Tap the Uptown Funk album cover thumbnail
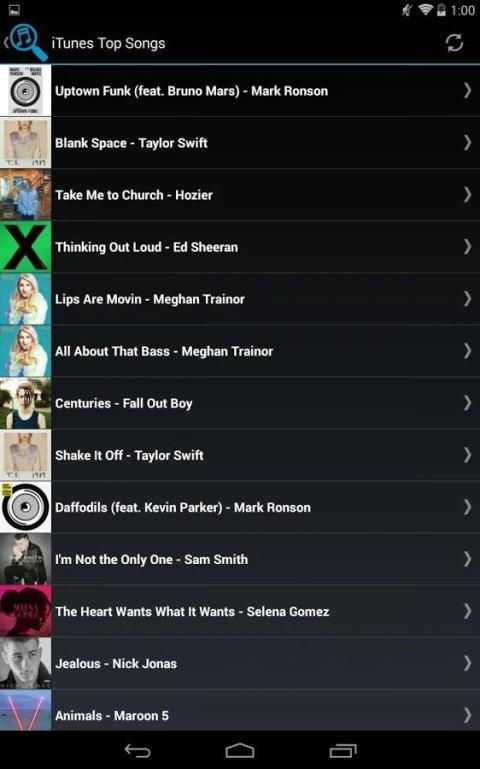This screenshot has width=480, height=769. [x=25, y=91]
